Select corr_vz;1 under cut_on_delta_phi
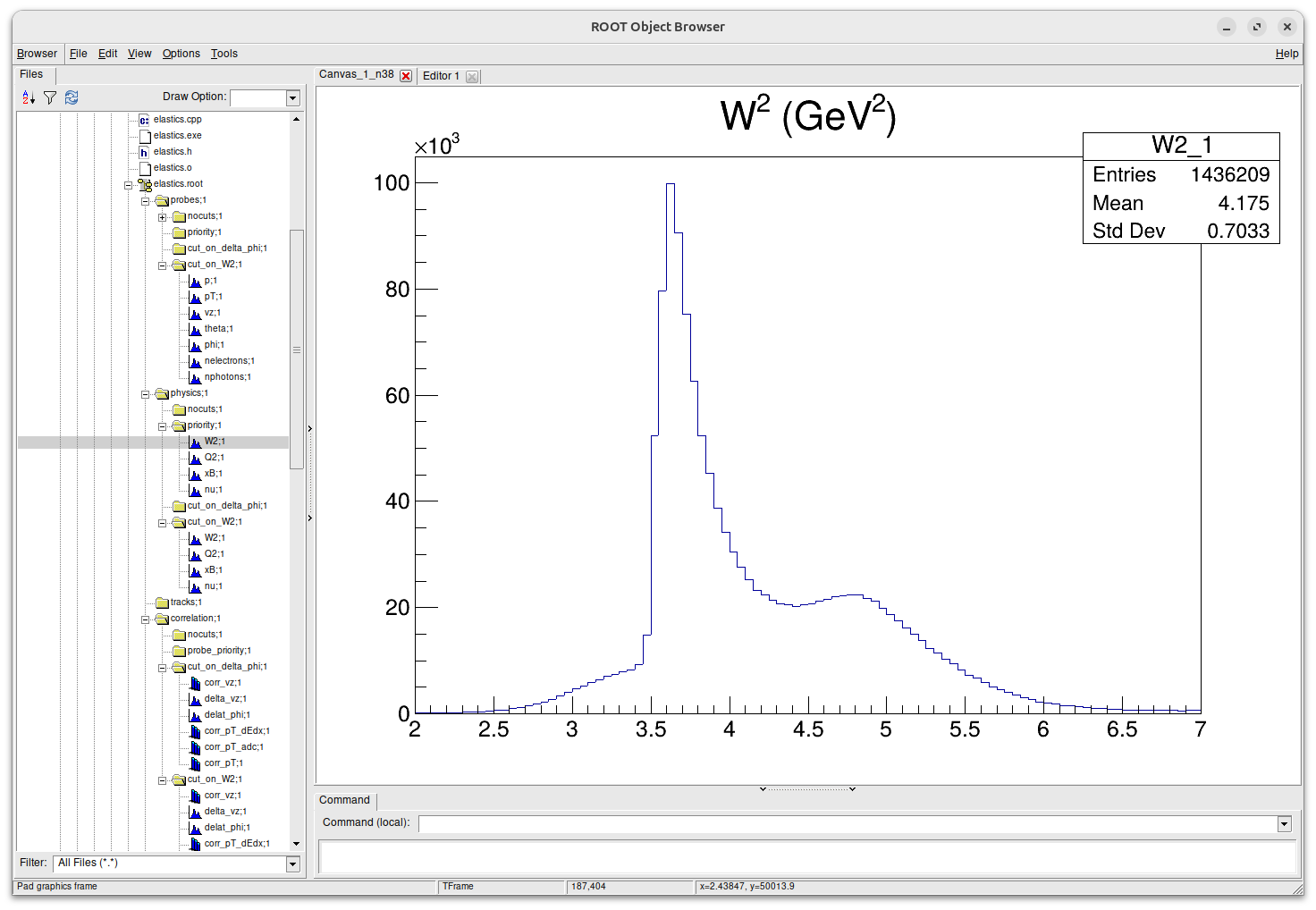This screenshot has height=910, width=1316. point(223,683)
